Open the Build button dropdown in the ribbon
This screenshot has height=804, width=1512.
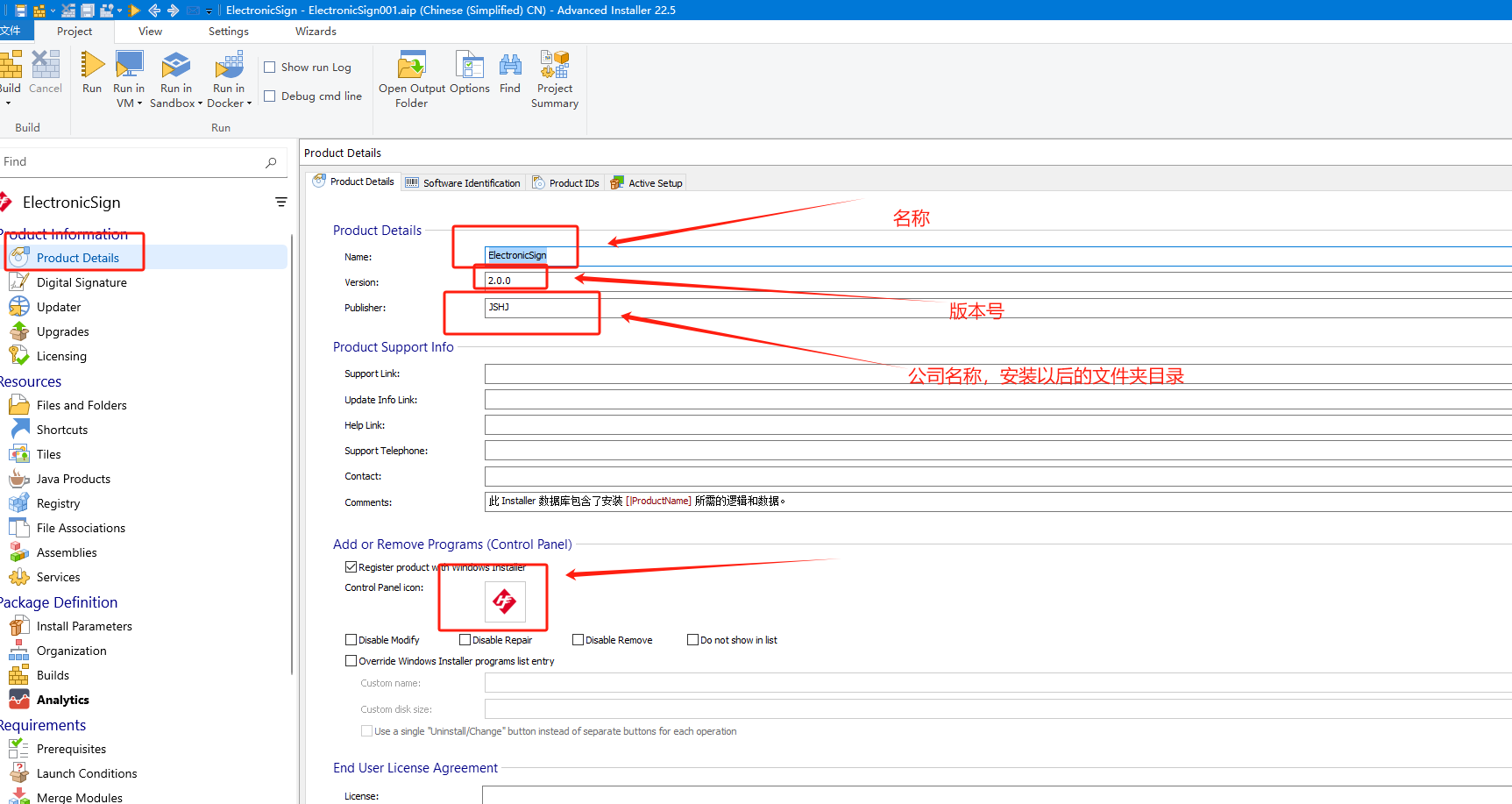tap(8, 103)
